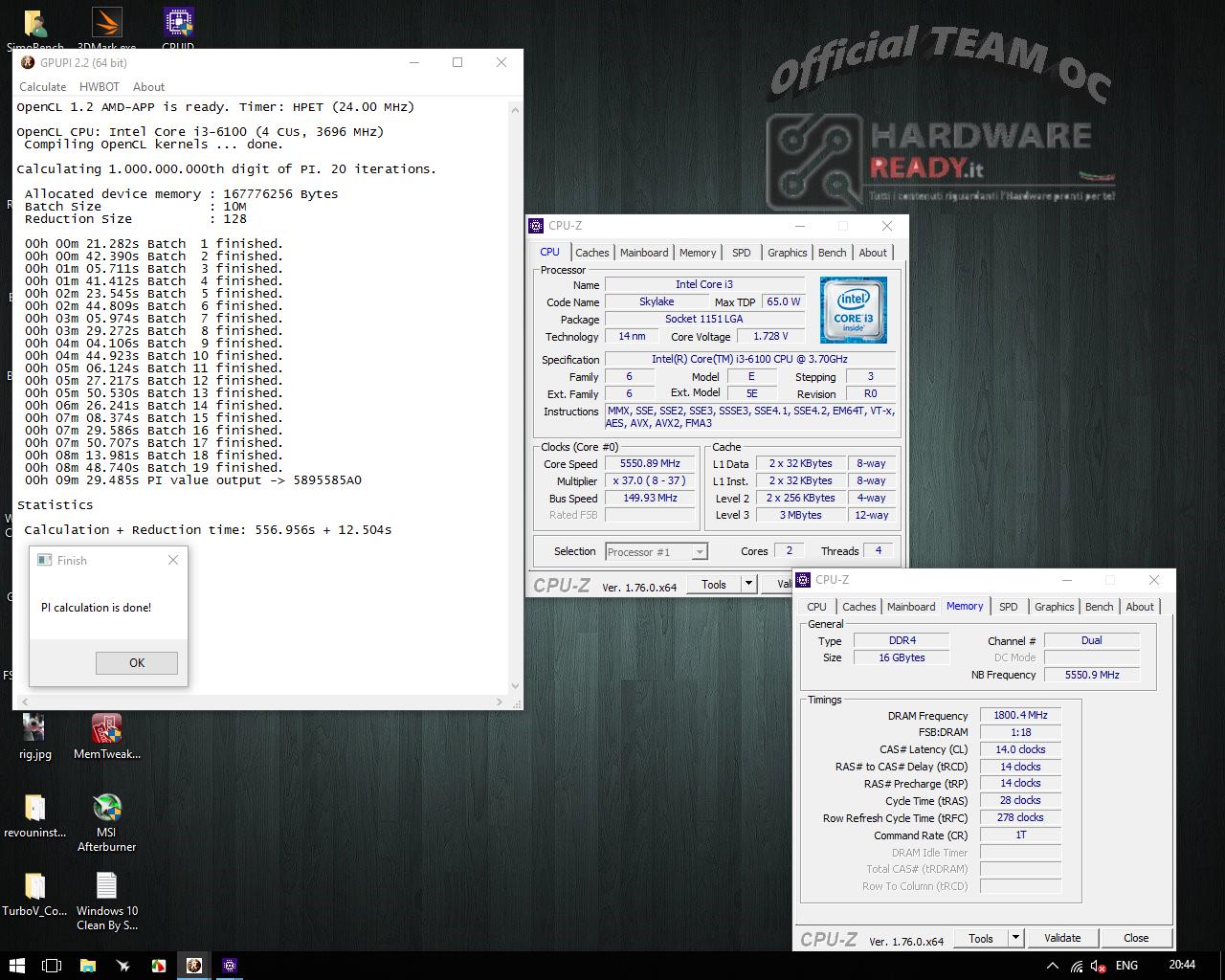The image size is (1225, 980).
Task: Open the CPUID desktop shortcut
Action: coord(178,28)
